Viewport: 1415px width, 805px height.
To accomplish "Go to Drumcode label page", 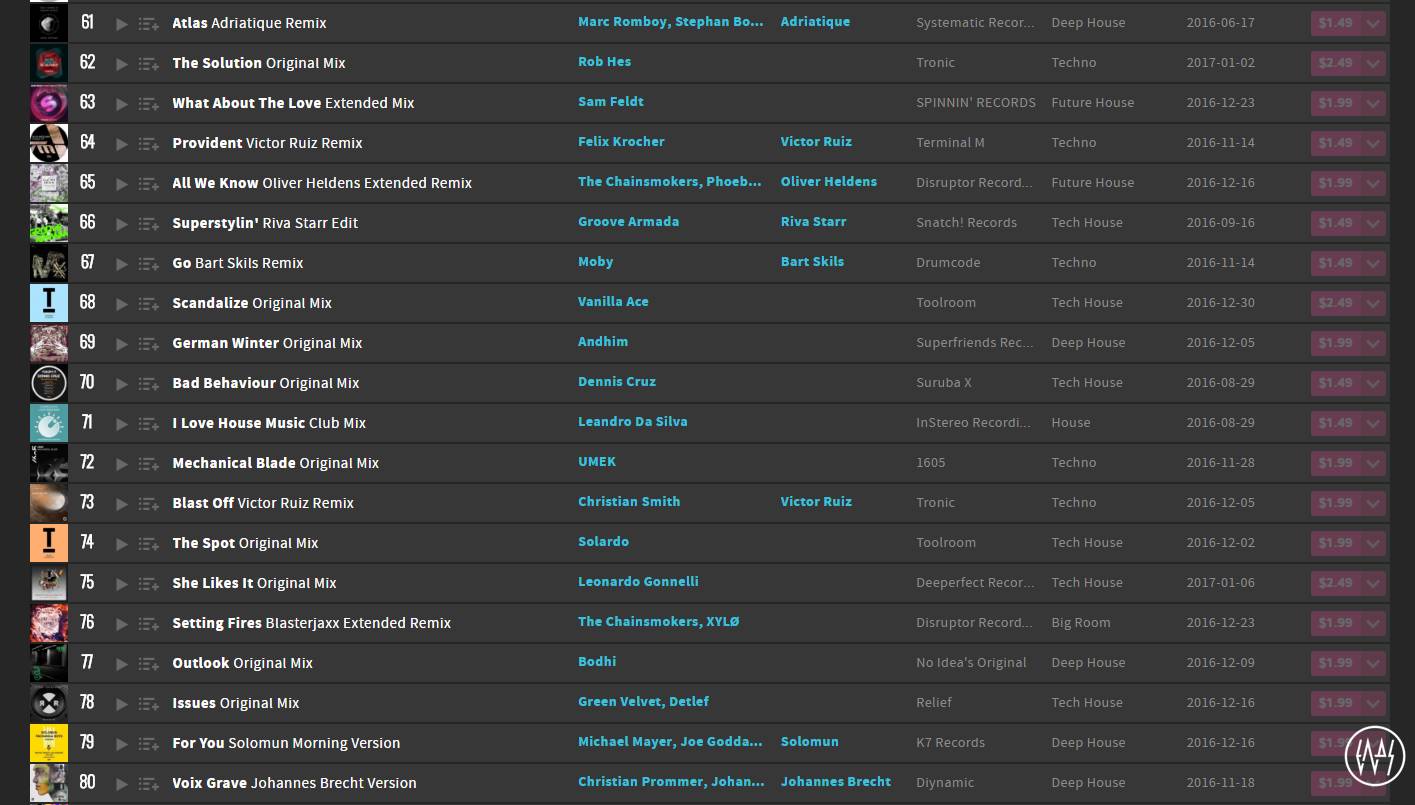I will click(948, 262).
